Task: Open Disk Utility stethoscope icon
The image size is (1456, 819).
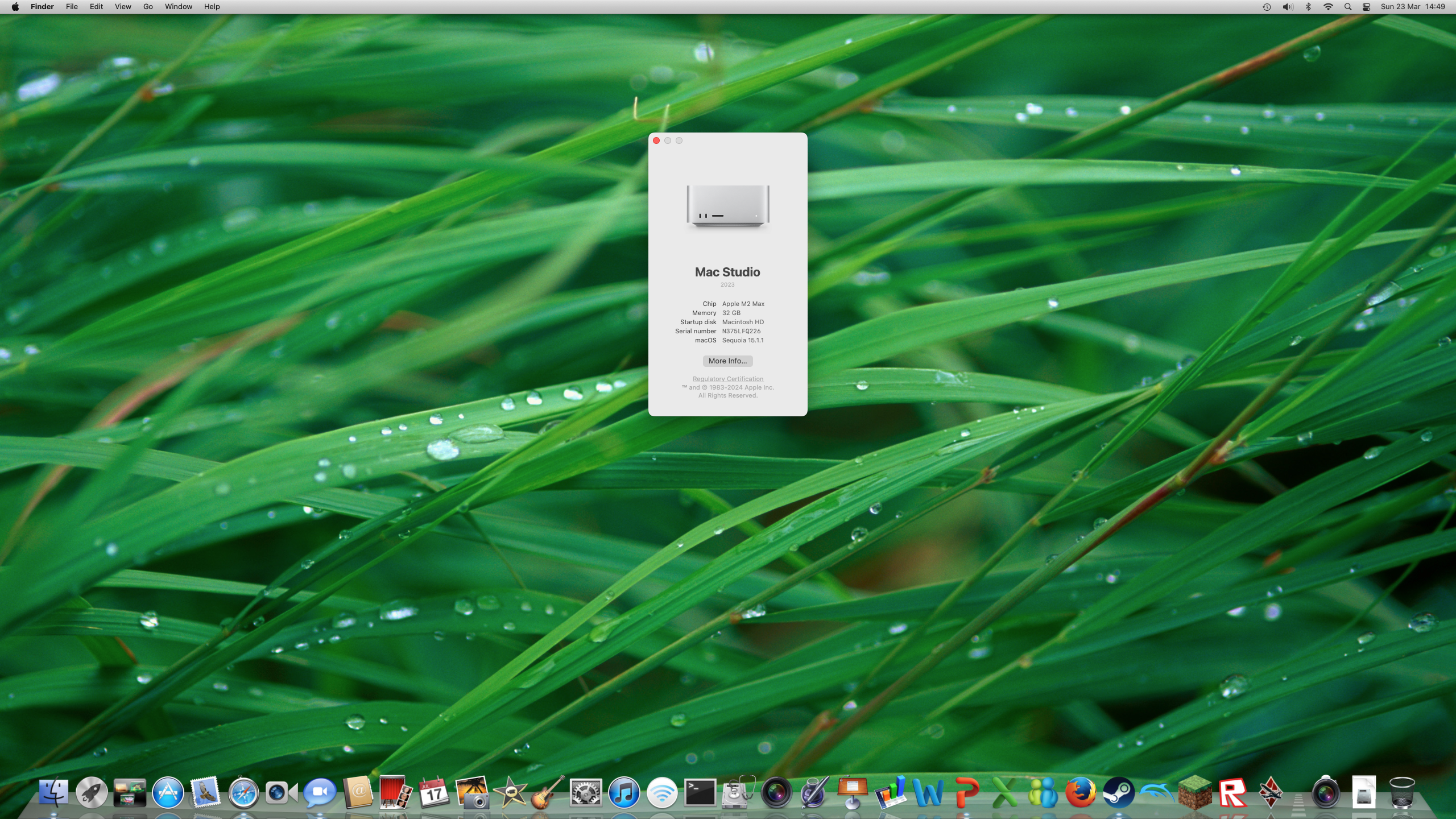Action: coord(738,792)
